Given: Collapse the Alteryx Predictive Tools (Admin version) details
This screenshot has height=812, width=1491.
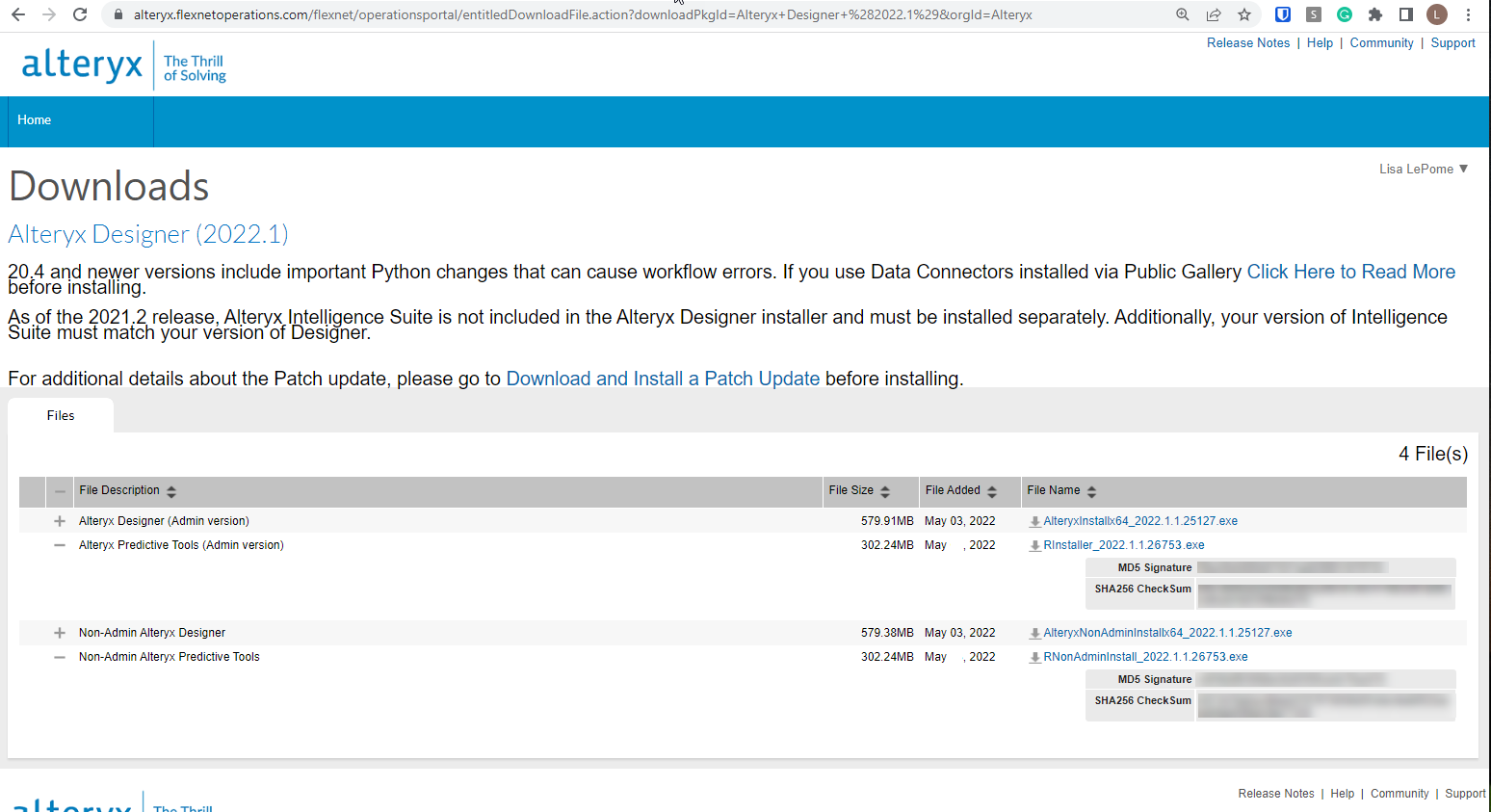Looking at the screenshot, I should pyautogui.click(x=59, y=544).
